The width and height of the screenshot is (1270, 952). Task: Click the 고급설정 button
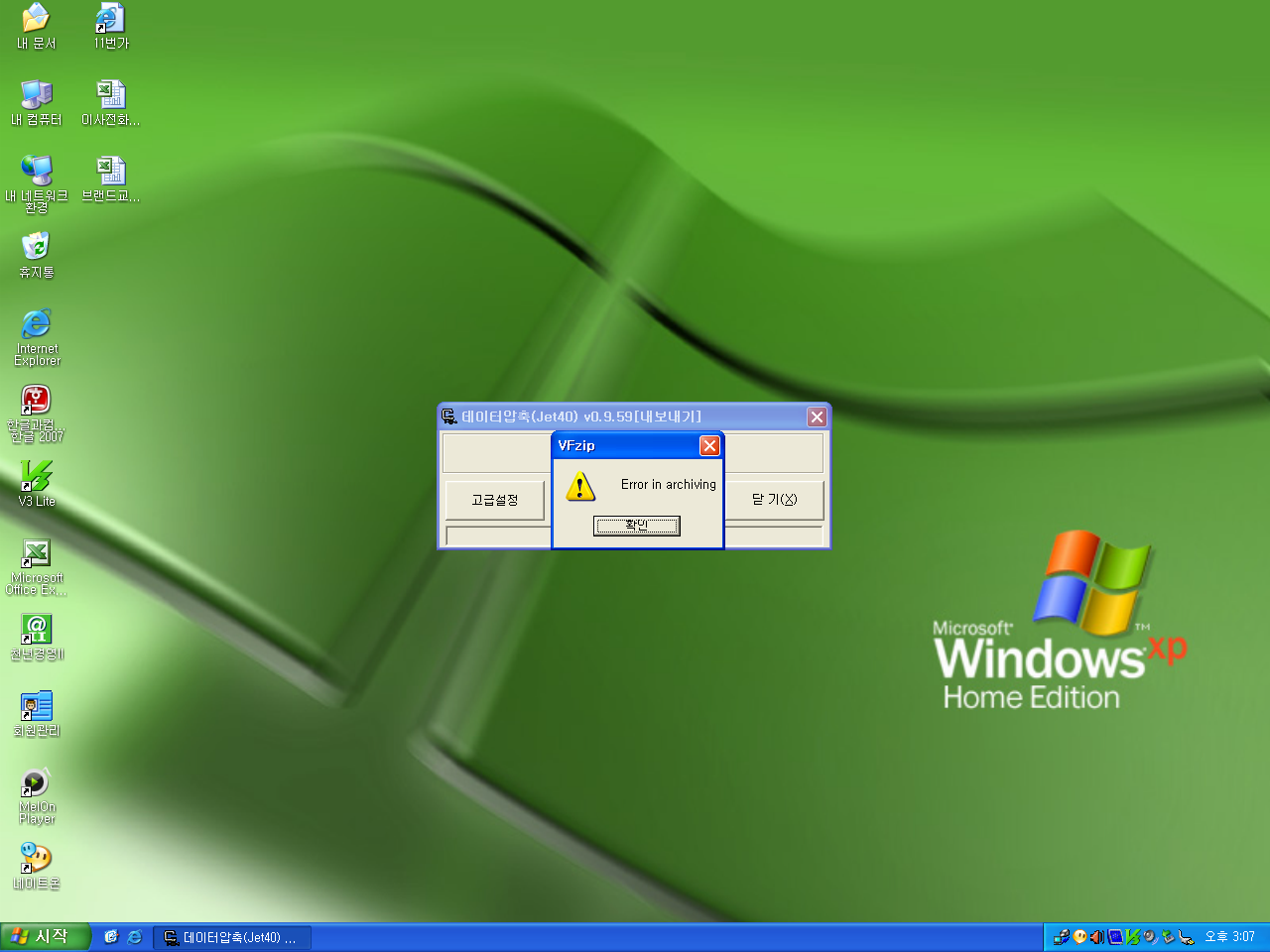494,500
